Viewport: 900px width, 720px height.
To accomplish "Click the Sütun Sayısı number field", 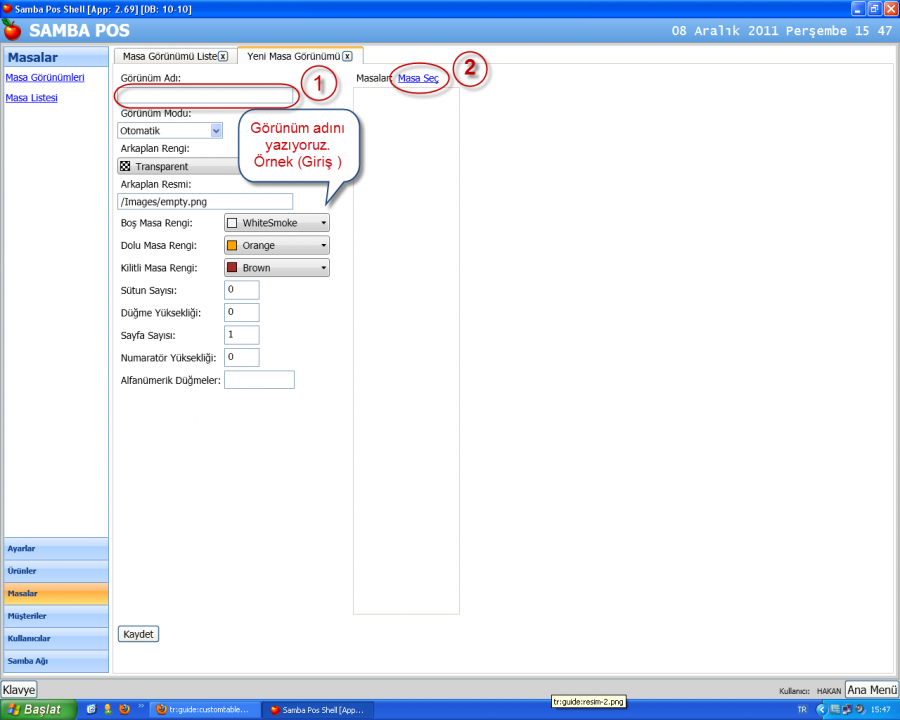I will pyautogui.click(x=242, y=290).
